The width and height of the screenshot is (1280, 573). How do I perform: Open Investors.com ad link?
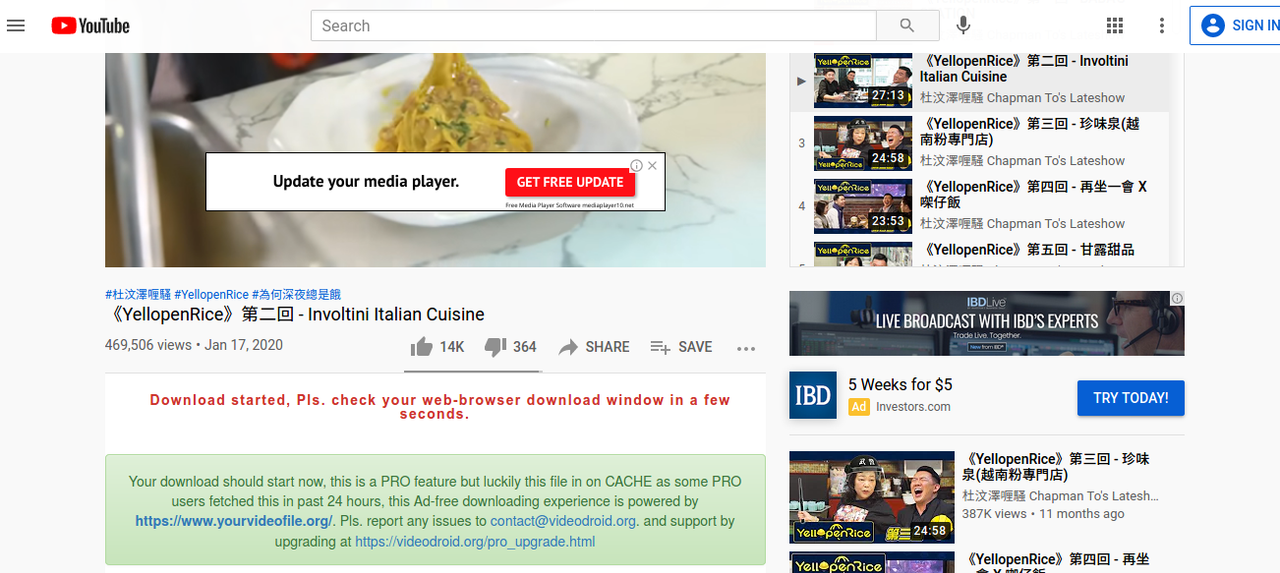coord(913,407)
